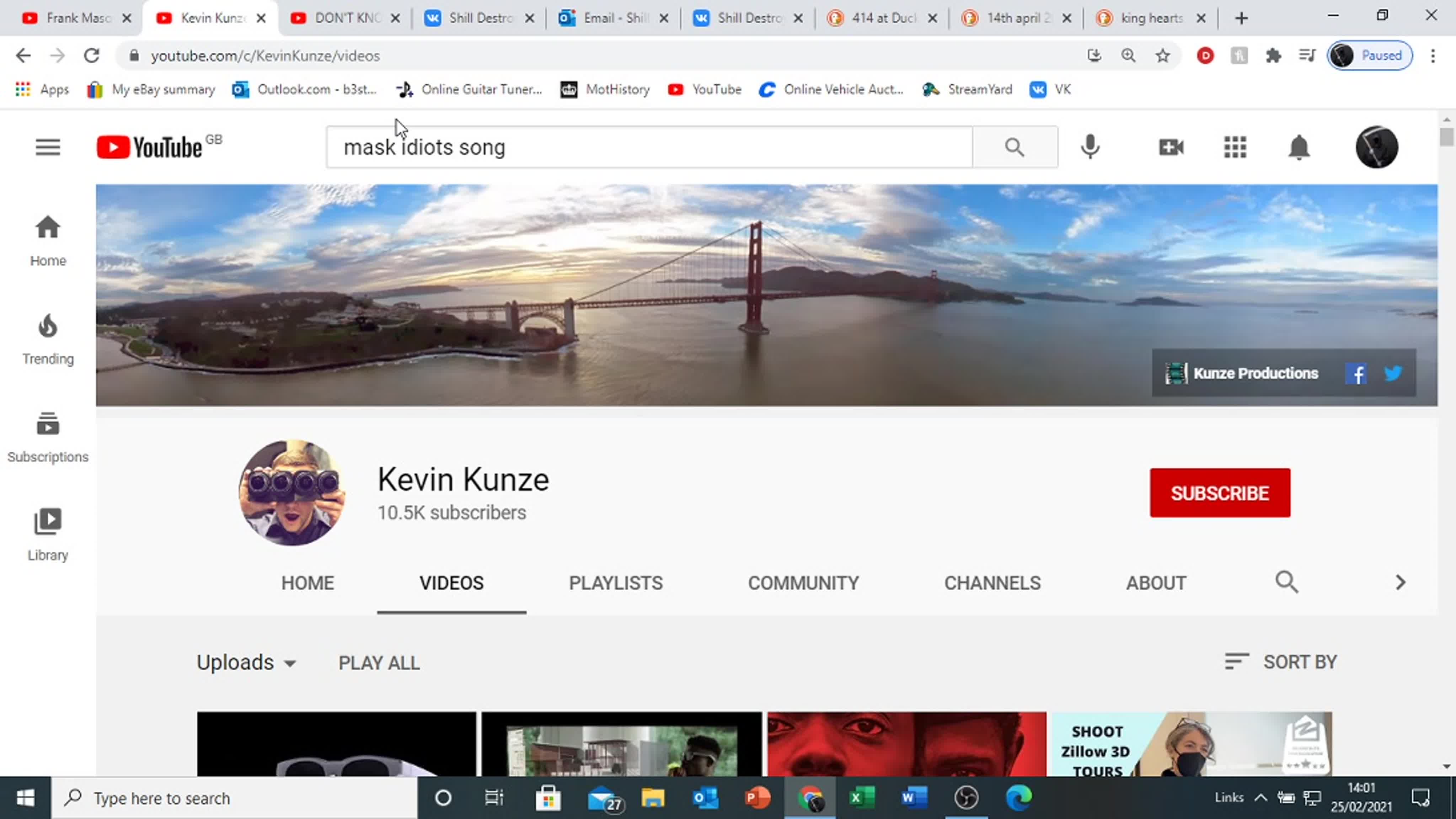Open Library in the sidebar

[48, 535]
